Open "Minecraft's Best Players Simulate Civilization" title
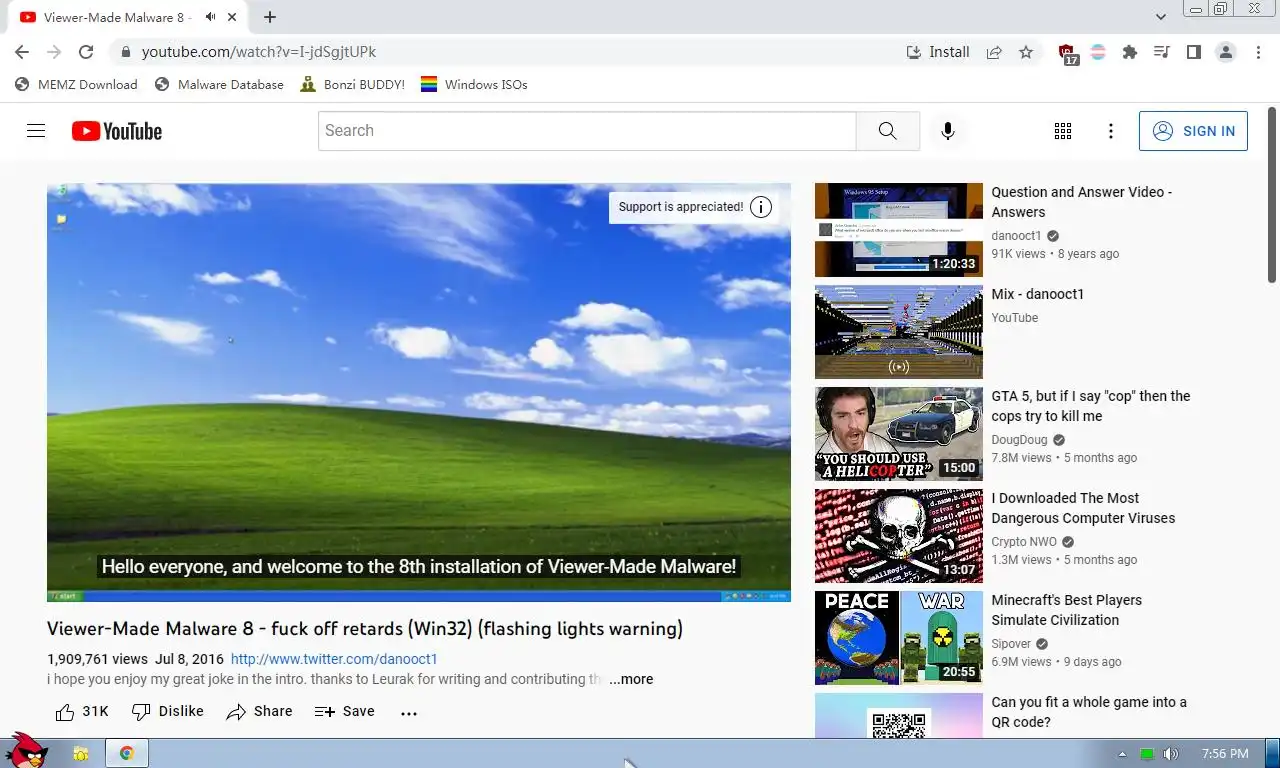The image size is (1280, 768). 1066,610
